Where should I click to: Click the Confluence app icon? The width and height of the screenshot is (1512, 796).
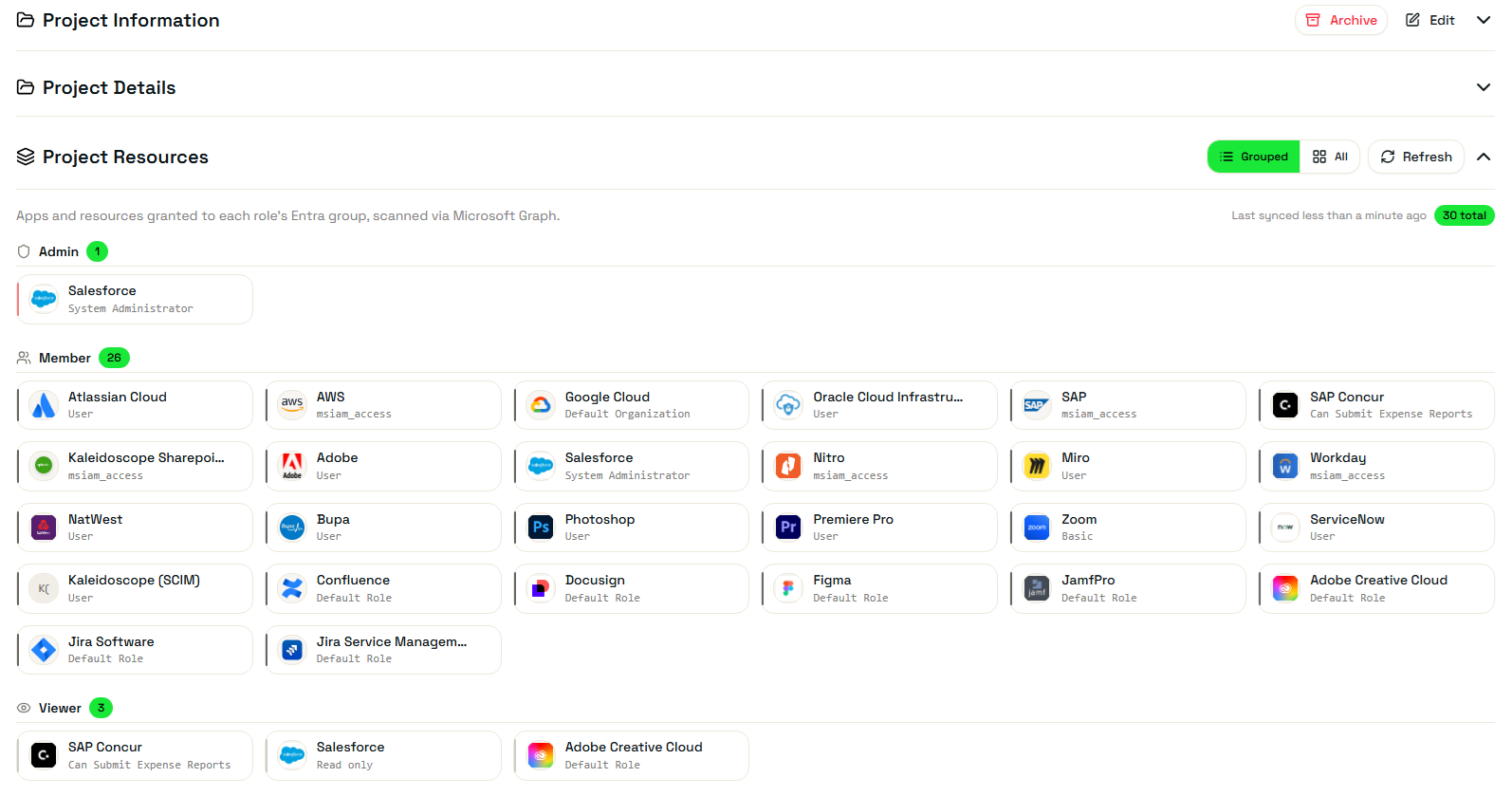click(x=292, y=588)
